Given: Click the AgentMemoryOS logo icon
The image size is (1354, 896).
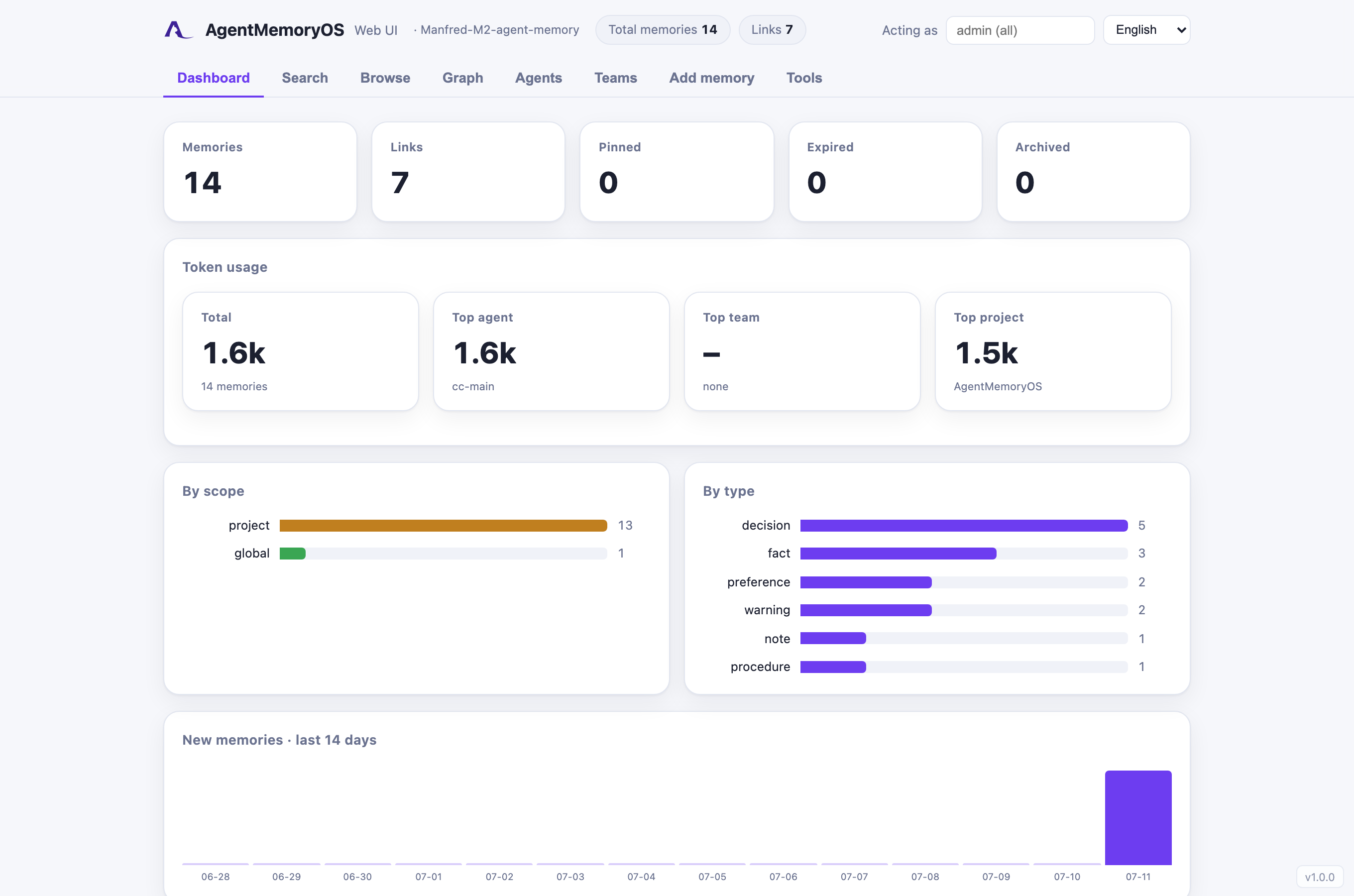Looking at the screenshot, I should tap(178, 30).
